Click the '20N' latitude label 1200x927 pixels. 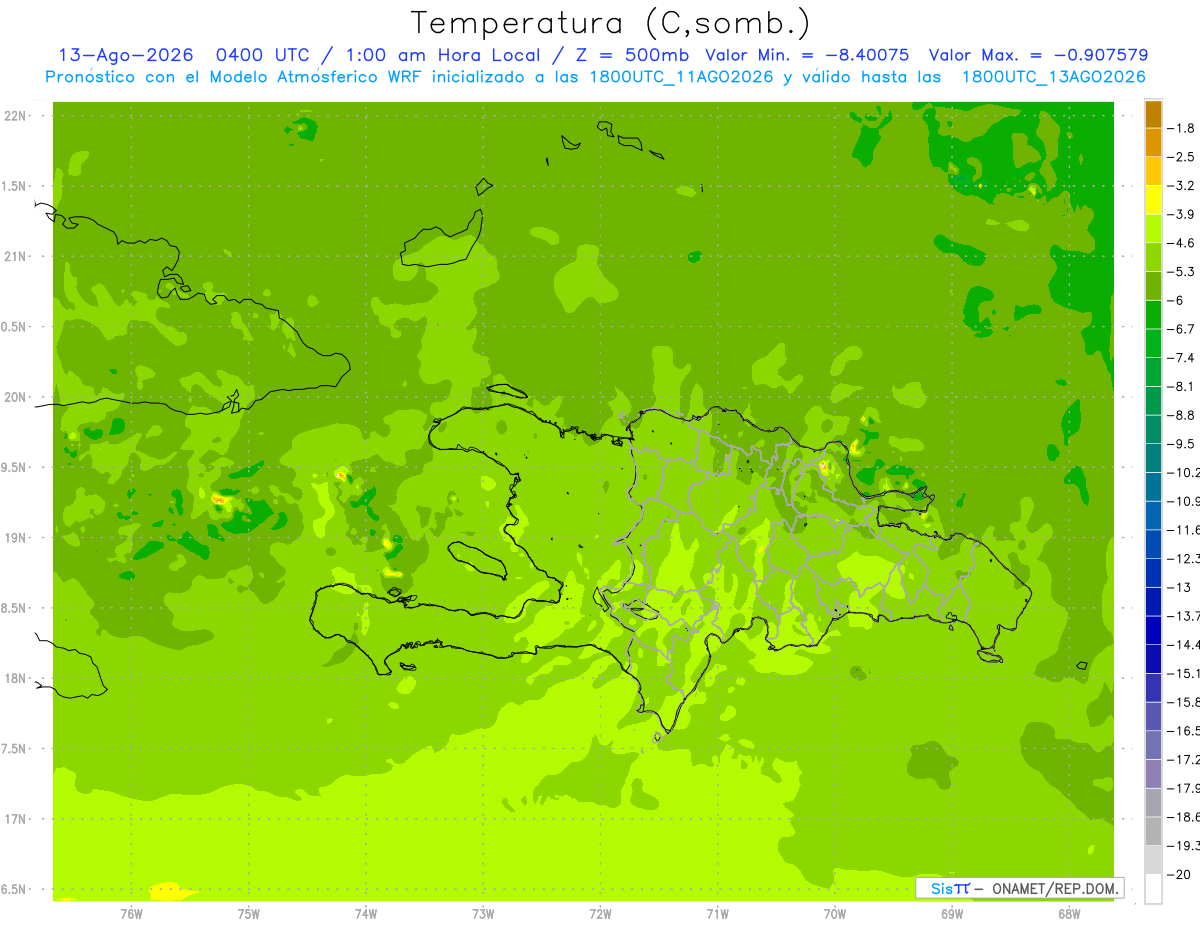(17, 397)
